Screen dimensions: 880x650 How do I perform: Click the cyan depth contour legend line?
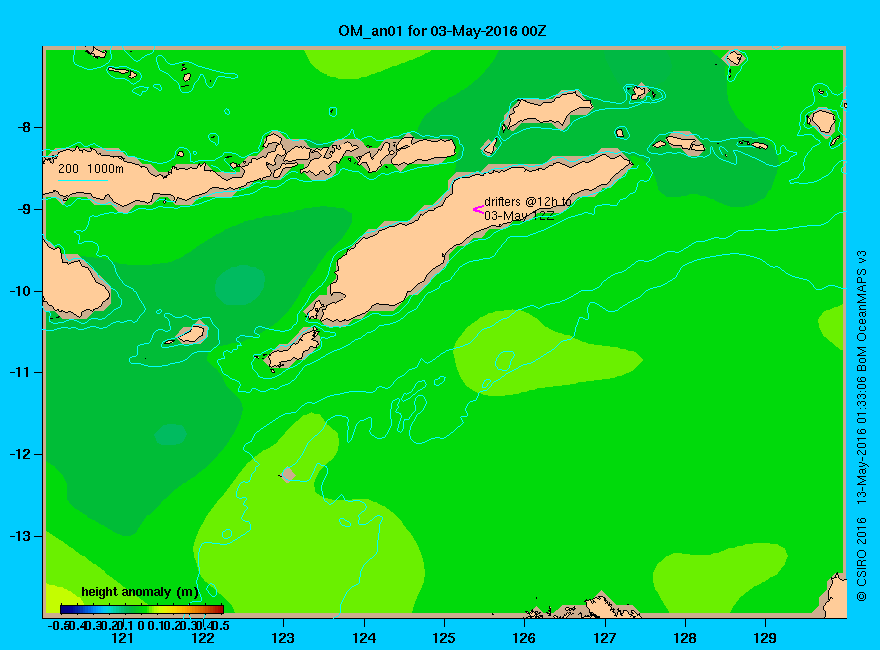coord(82,180)
